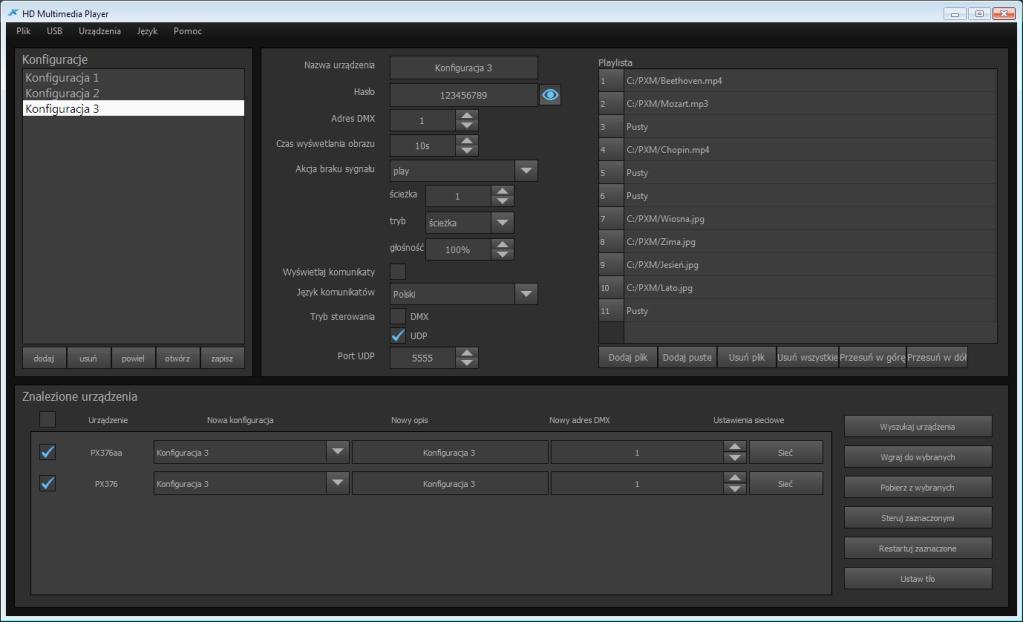The image size is (1023, 622).
Task: Click Dodaj plik playlist button
Action: pos(628,357)
